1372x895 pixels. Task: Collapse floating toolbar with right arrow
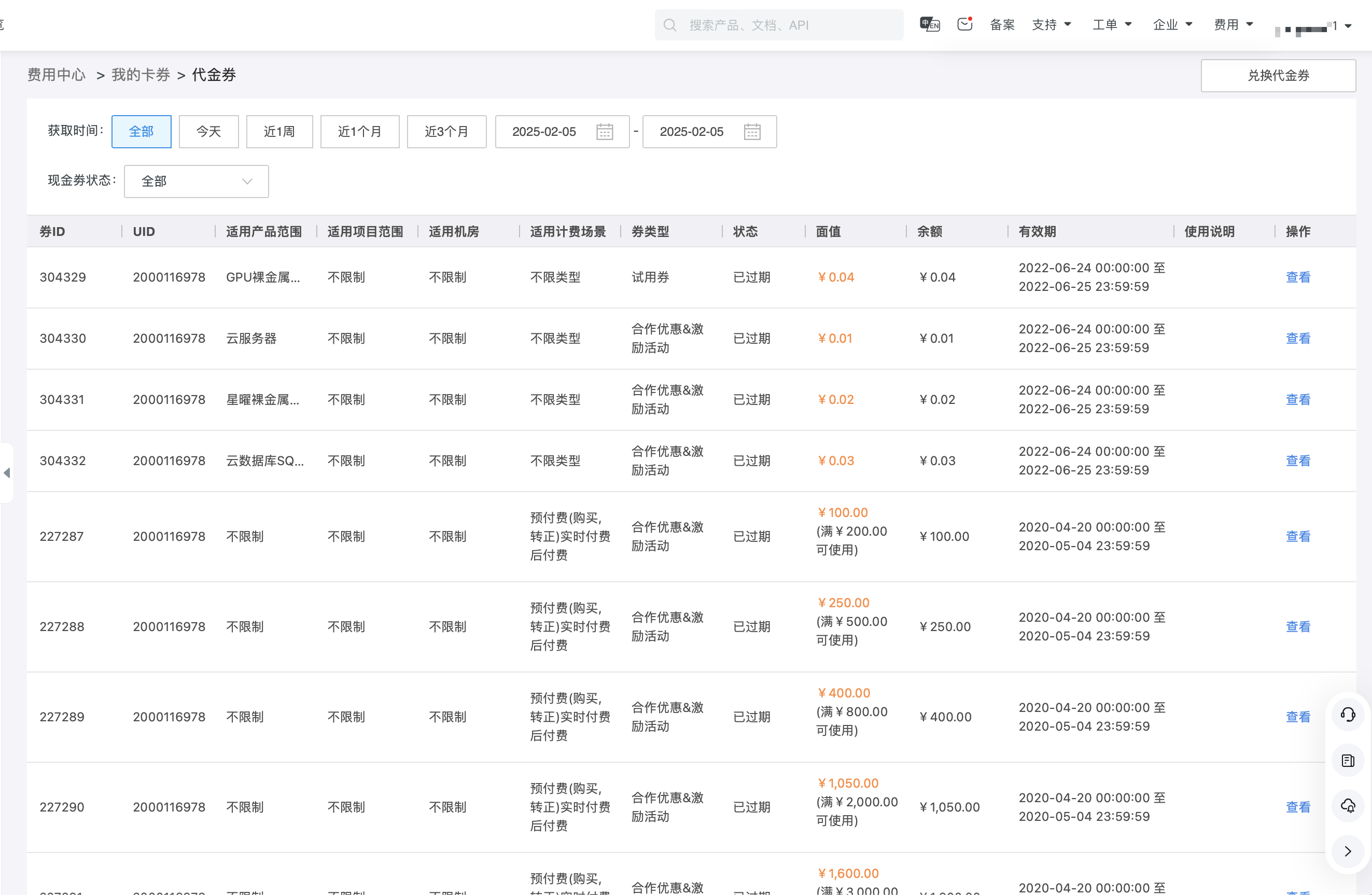(1347, 852)
